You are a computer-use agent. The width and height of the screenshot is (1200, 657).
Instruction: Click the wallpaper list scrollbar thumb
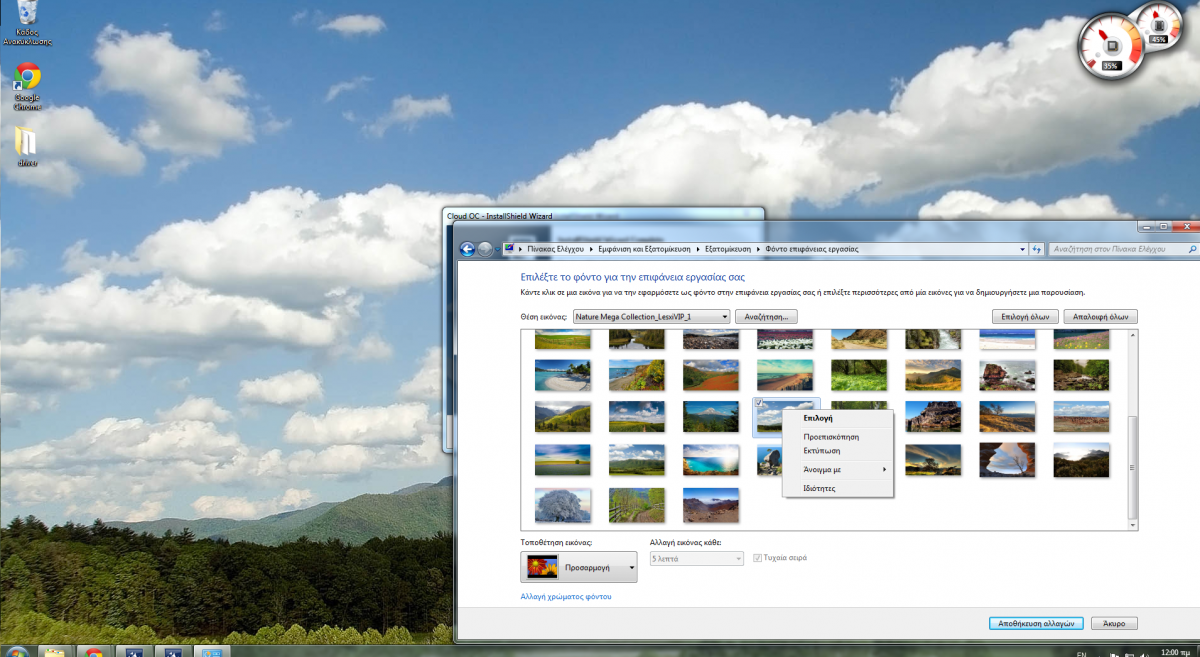[x=1133, y=468]
